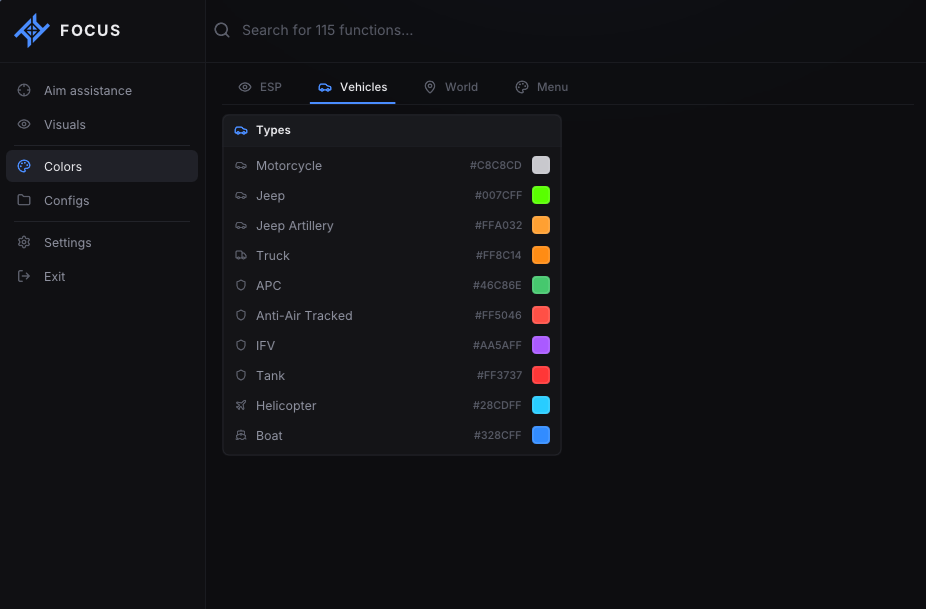This screenshot has height=609, width=926.
Task: Click the search magnifier icon
Action: coord(222,30)
